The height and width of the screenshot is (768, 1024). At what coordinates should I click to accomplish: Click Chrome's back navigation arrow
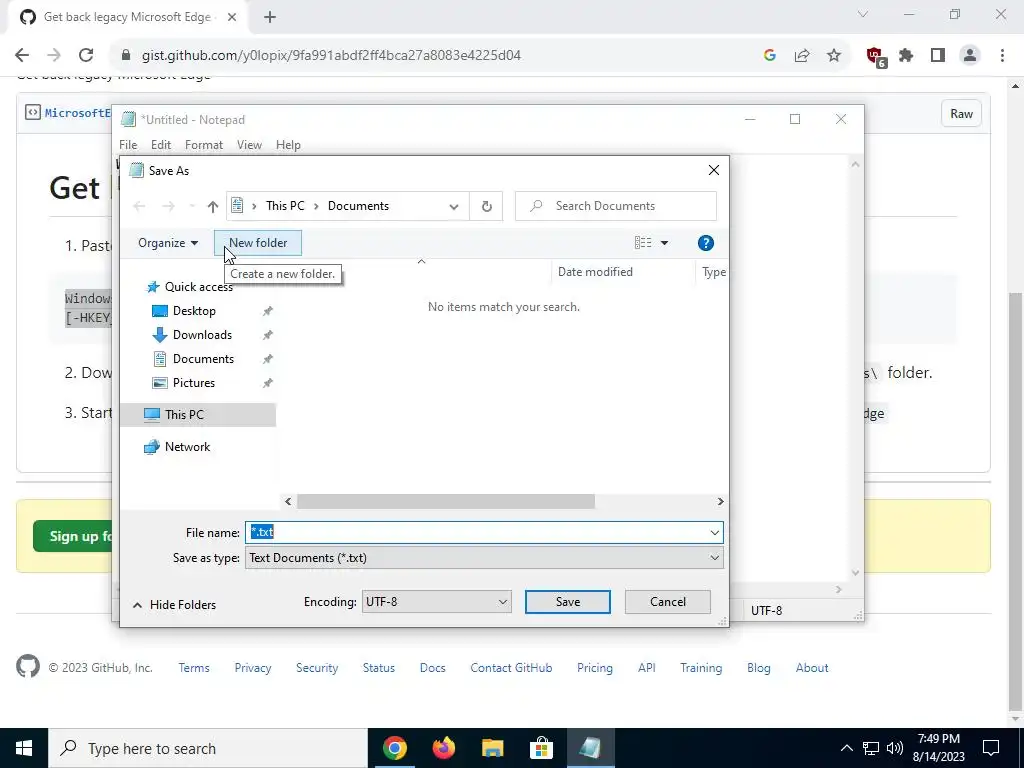[x=22, y=56]
